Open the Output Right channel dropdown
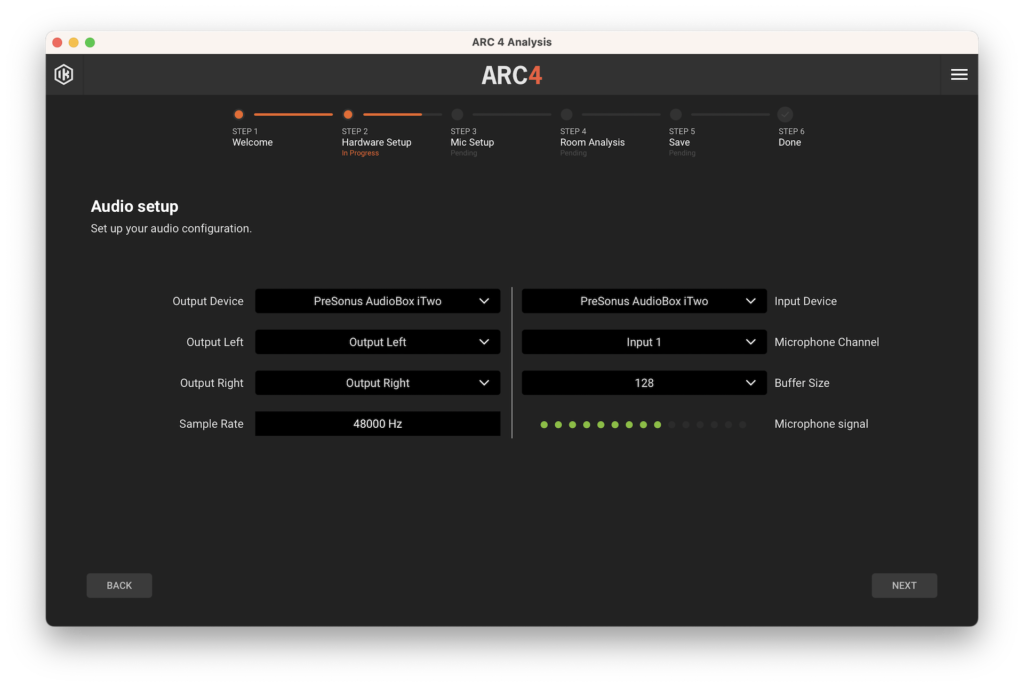The width and height of the screenshot is (1024, 687). (x=377, y=383)
